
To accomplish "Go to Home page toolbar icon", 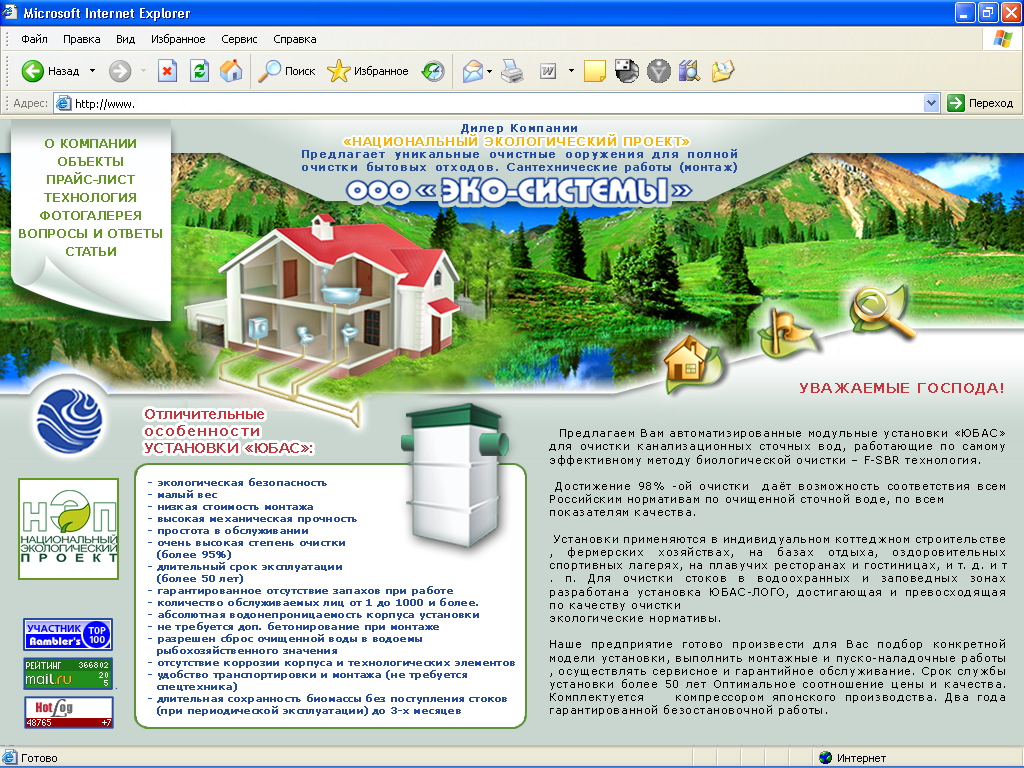I will [x=231, y=71].
